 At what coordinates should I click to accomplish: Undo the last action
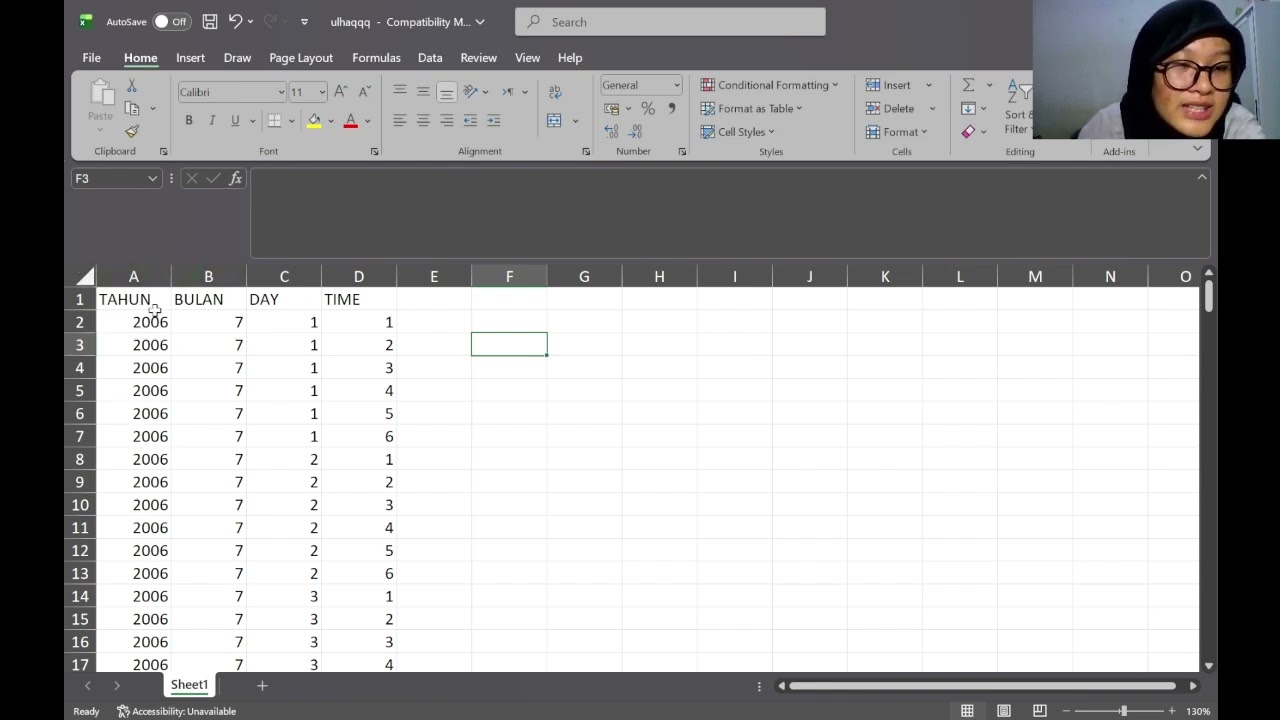[x=235, y=21]
